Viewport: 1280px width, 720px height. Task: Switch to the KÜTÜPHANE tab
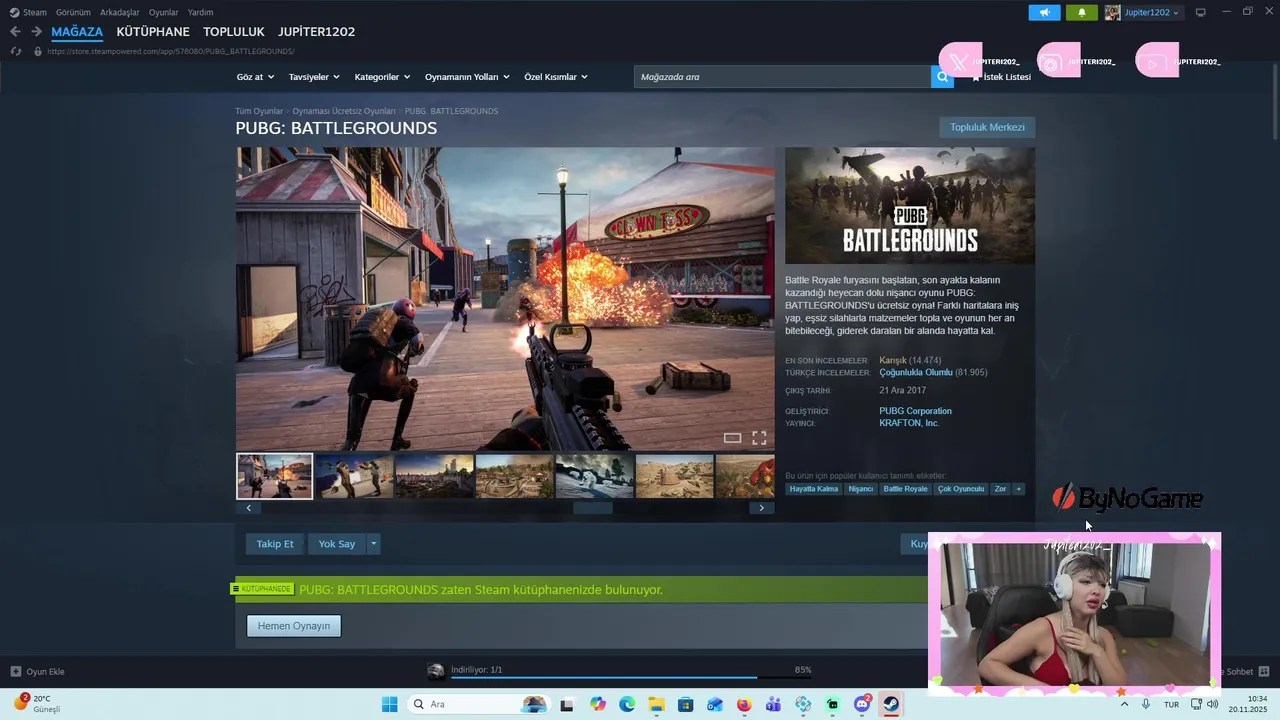coord(153,32)
